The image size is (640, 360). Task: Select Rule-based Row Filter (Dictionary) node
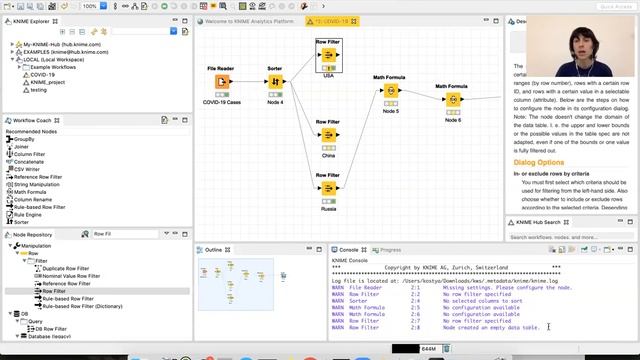click(82, 306)
